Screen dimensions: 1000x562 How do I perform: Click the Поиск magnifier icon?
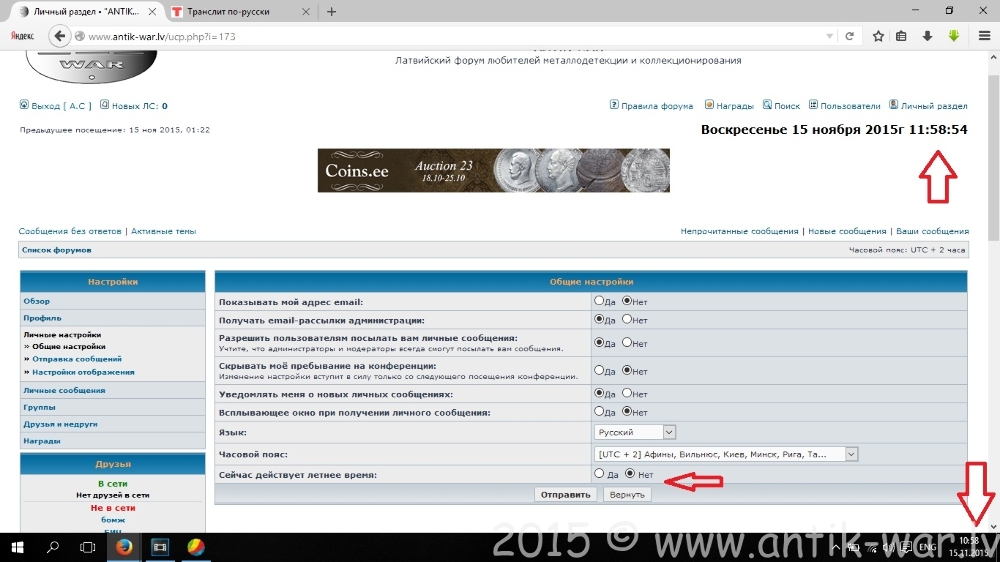click(767, 105)
